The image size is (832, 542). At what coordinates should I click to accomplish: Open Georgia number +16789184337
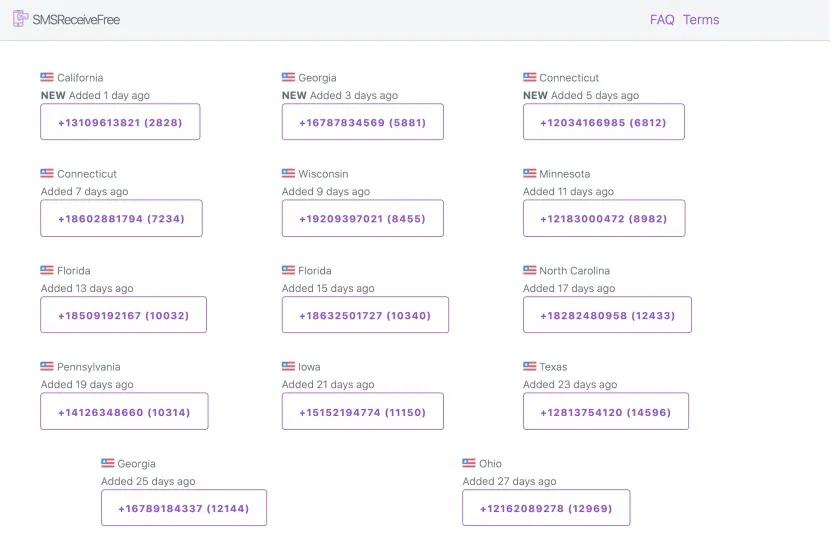pos(184,508)
